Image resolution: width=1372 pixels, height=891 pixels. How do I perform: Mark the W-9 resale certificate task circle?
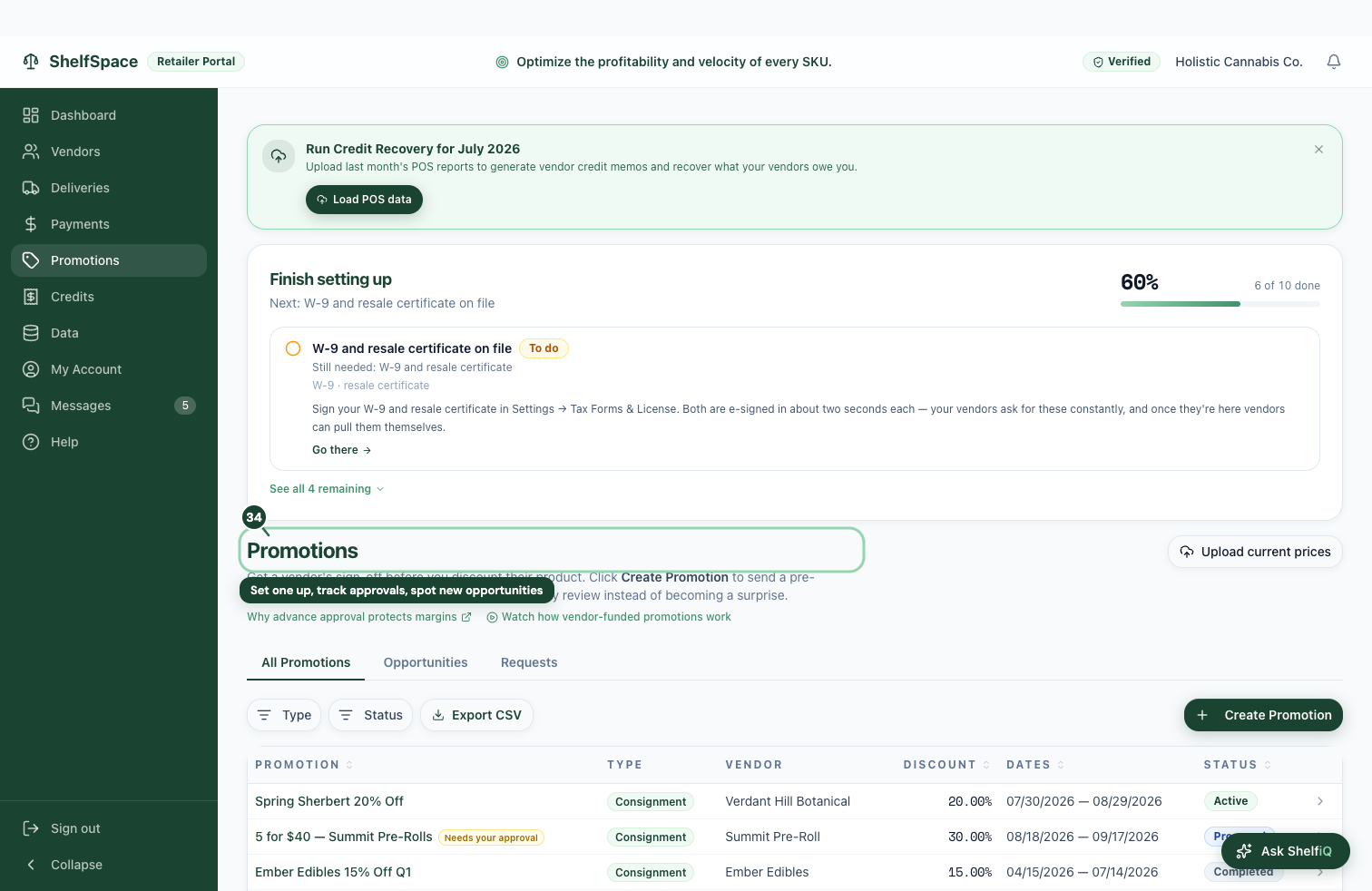click(x=293, y=348)
